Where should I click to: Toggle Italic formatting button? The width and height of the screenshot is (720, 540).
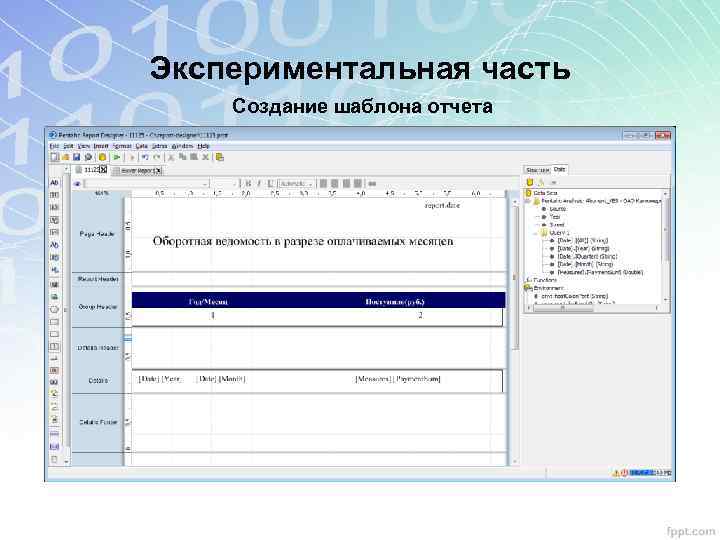259,184
